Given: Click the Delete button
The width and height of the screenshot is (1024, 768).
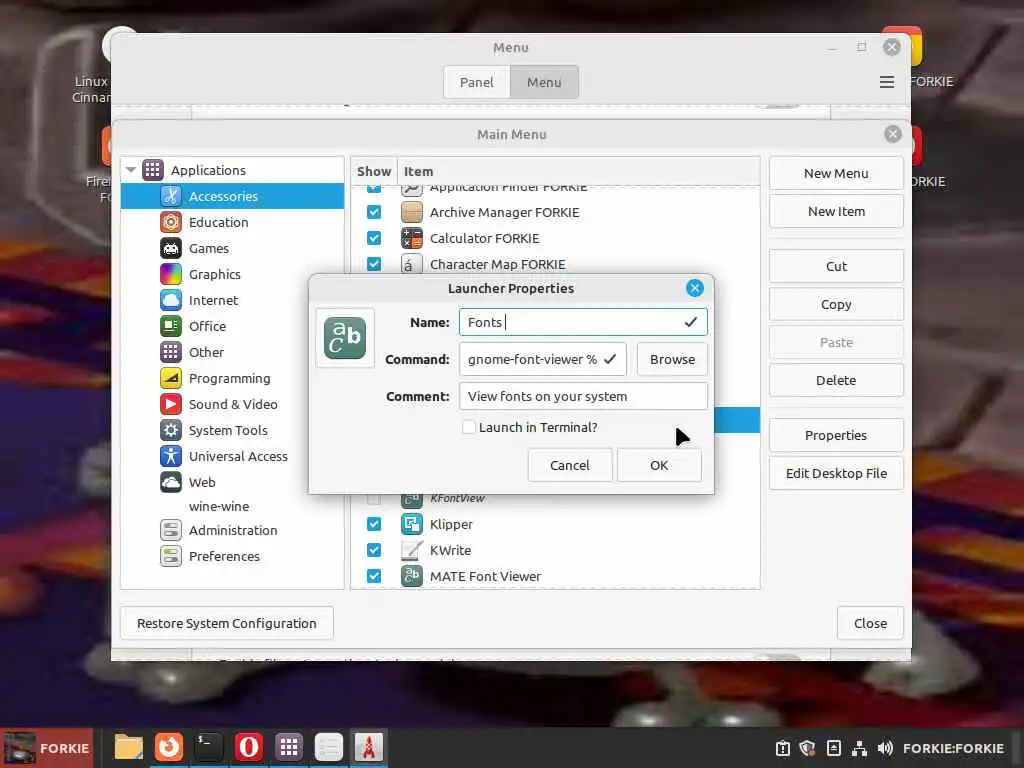Looking at the screenshot, I should [836, 380].
